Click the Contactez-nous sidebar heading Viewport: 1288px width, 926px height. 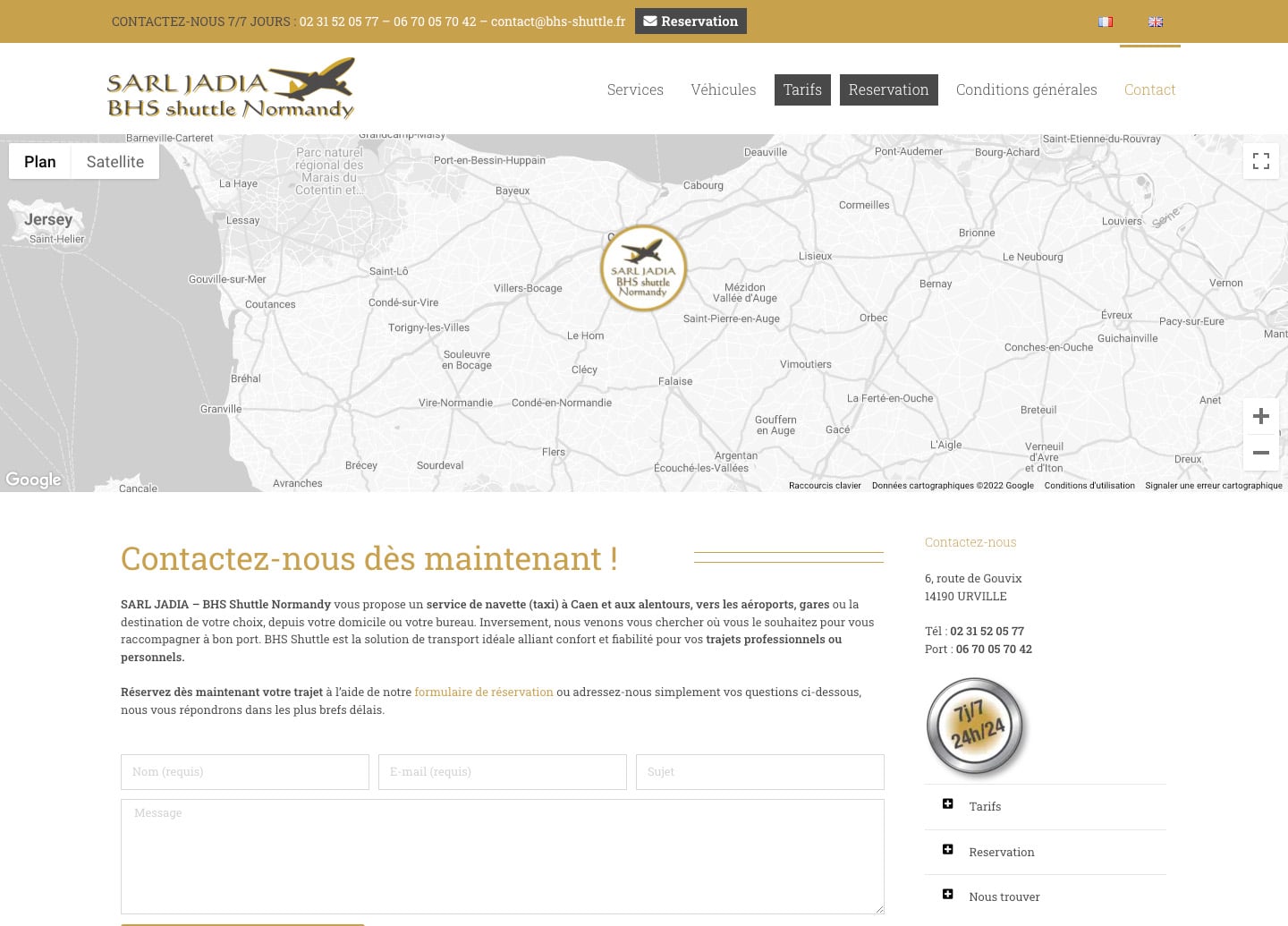click(x=970, y=542)
